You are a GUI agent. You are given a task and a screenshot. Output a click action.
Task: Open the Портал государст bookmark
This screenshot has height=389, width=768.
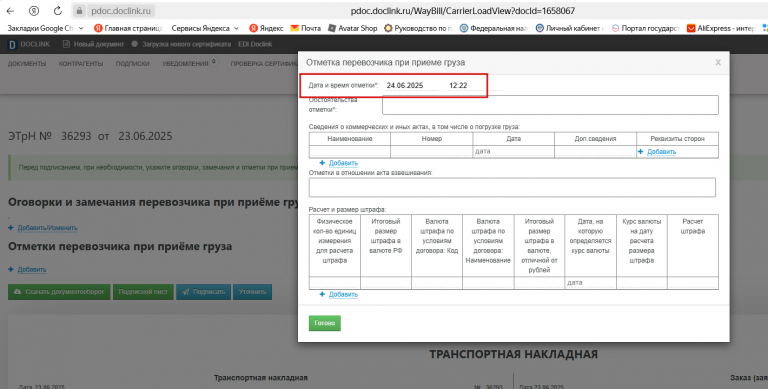[x=645, y=28]
